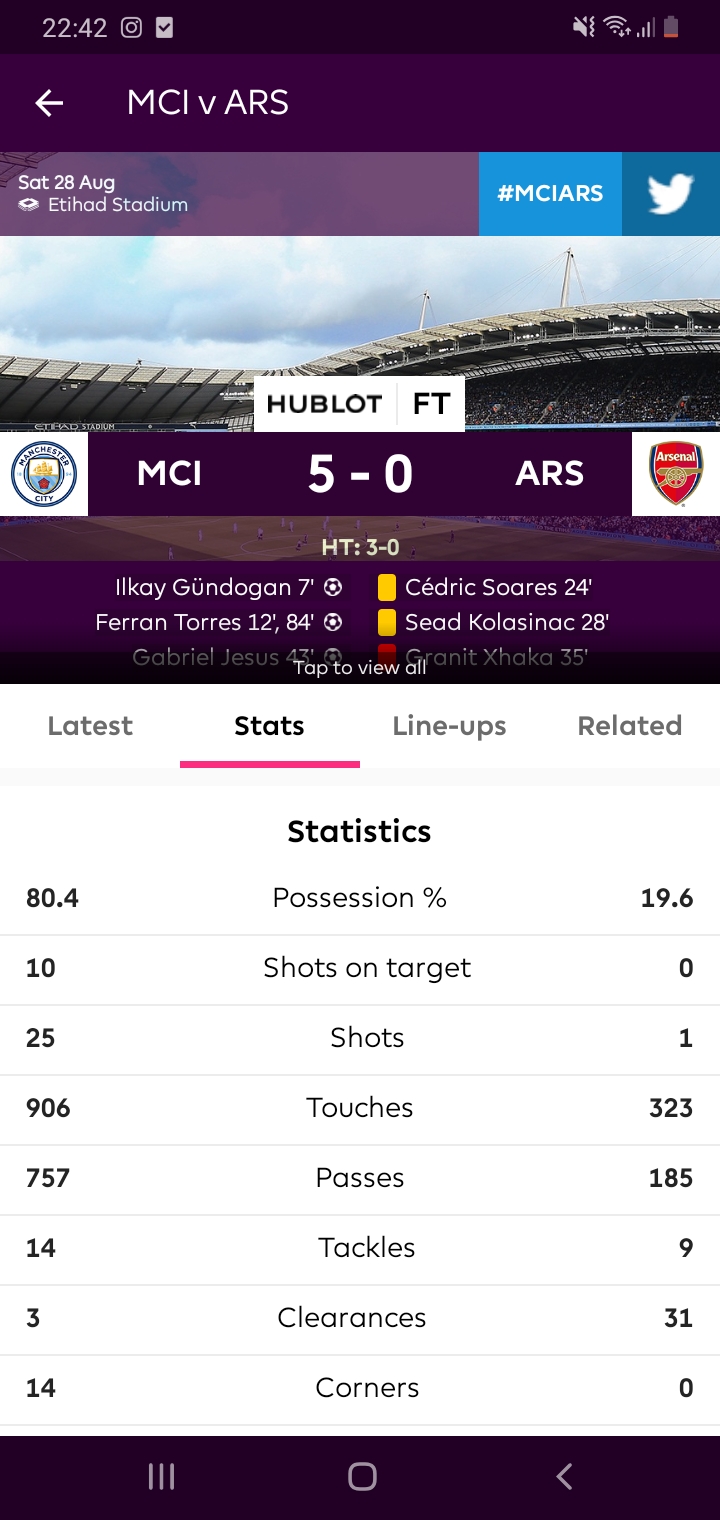The height and width of the screenshot is (1520, 720).
Task: Switch to the Latest tab
Action: pyautogui.click(x=90, y=726)
